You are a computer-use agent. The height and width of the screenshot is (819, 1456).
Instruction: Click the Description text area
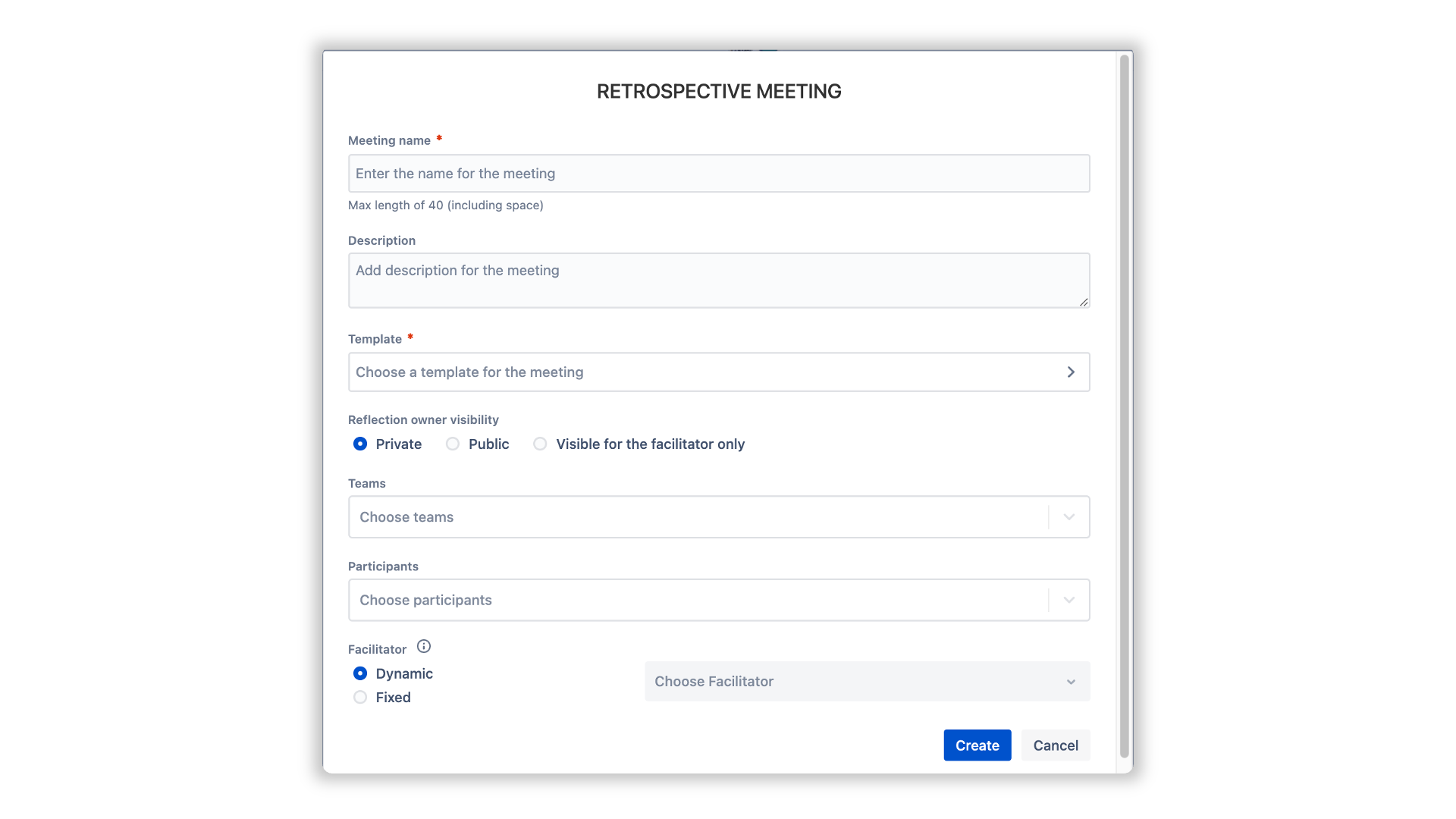coord(718,281)
